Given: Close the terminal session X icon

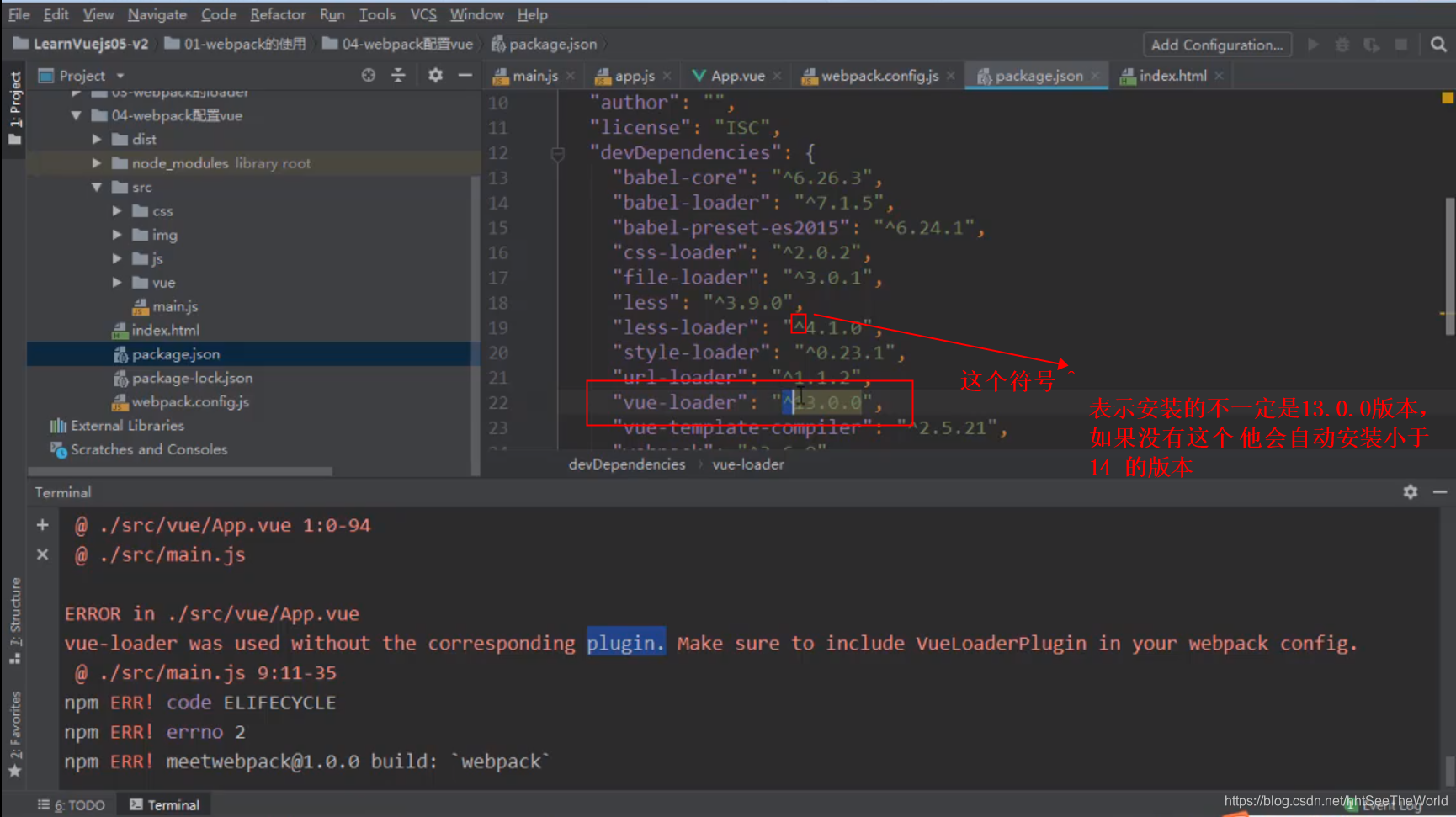Looking at the screenshot, I should click(42, 554).
